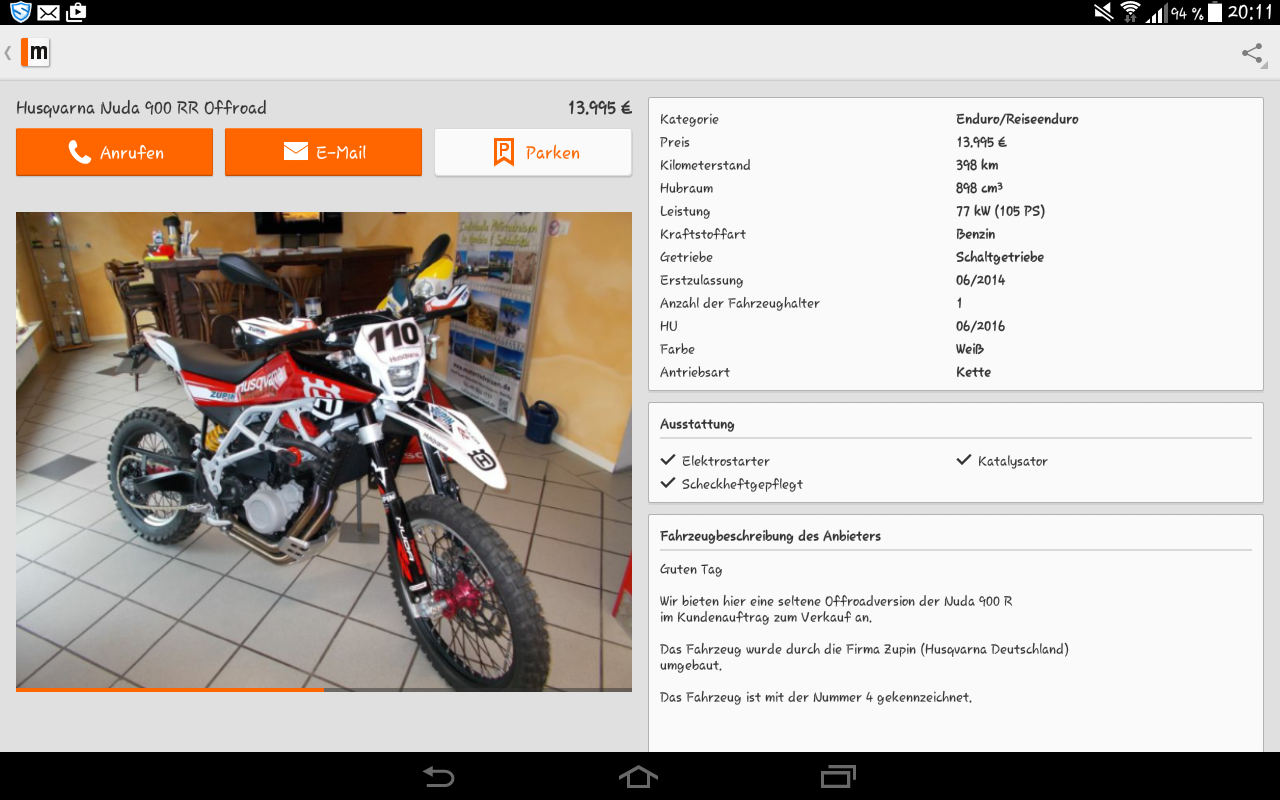
Task: Open the share icon menu
Action: point(1252,54)
